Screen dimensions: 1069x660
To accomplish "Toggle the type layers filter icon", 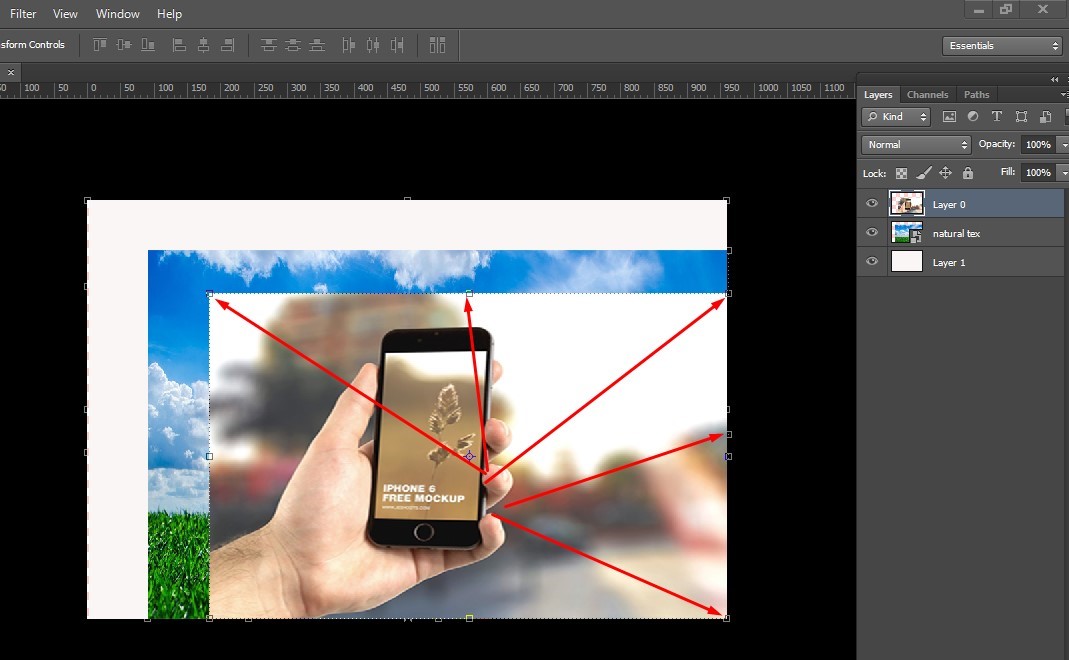I will point(997,117).
